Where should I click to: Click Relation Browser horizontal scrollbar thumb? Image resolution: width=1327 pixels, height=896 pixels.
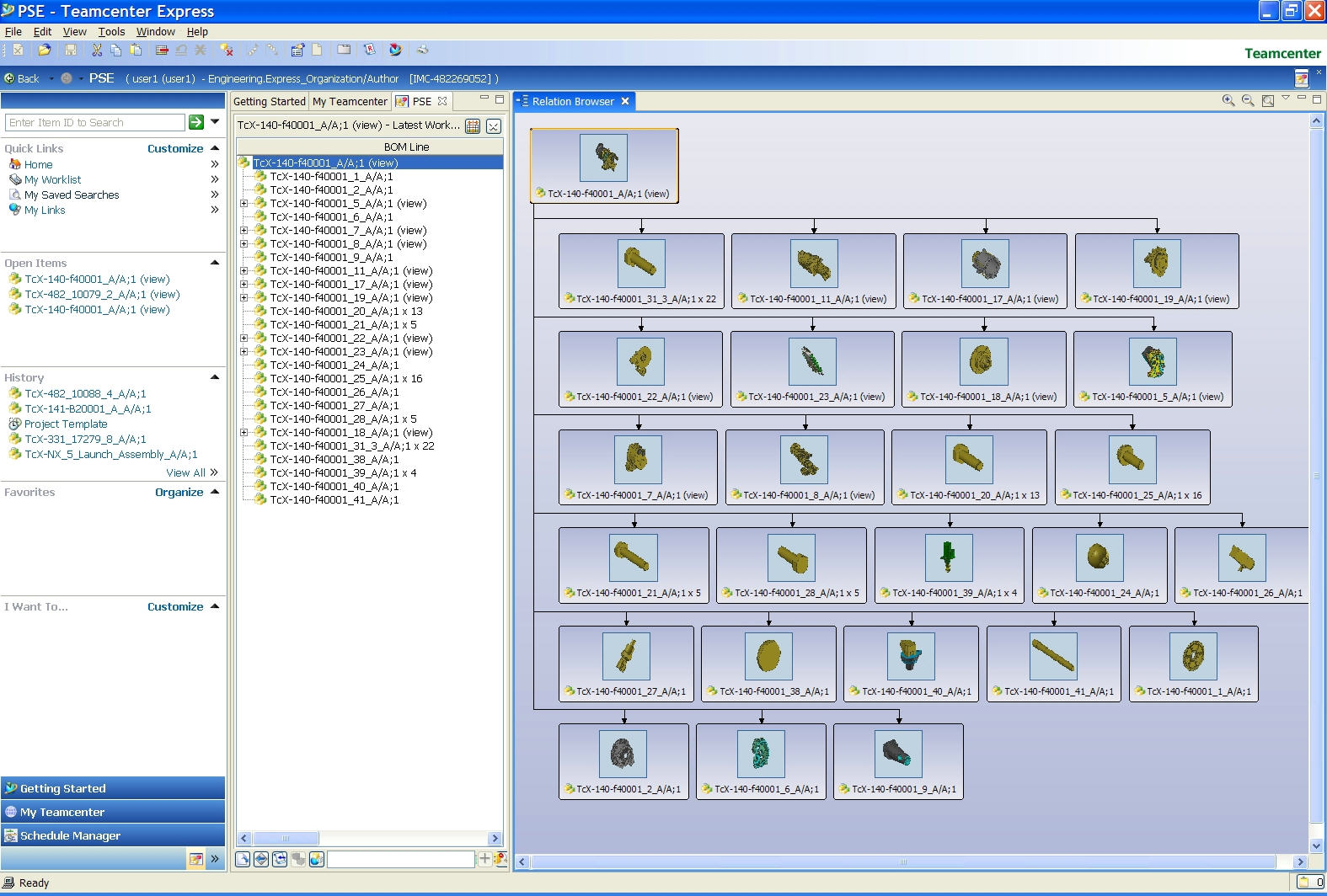pos(903,861)
